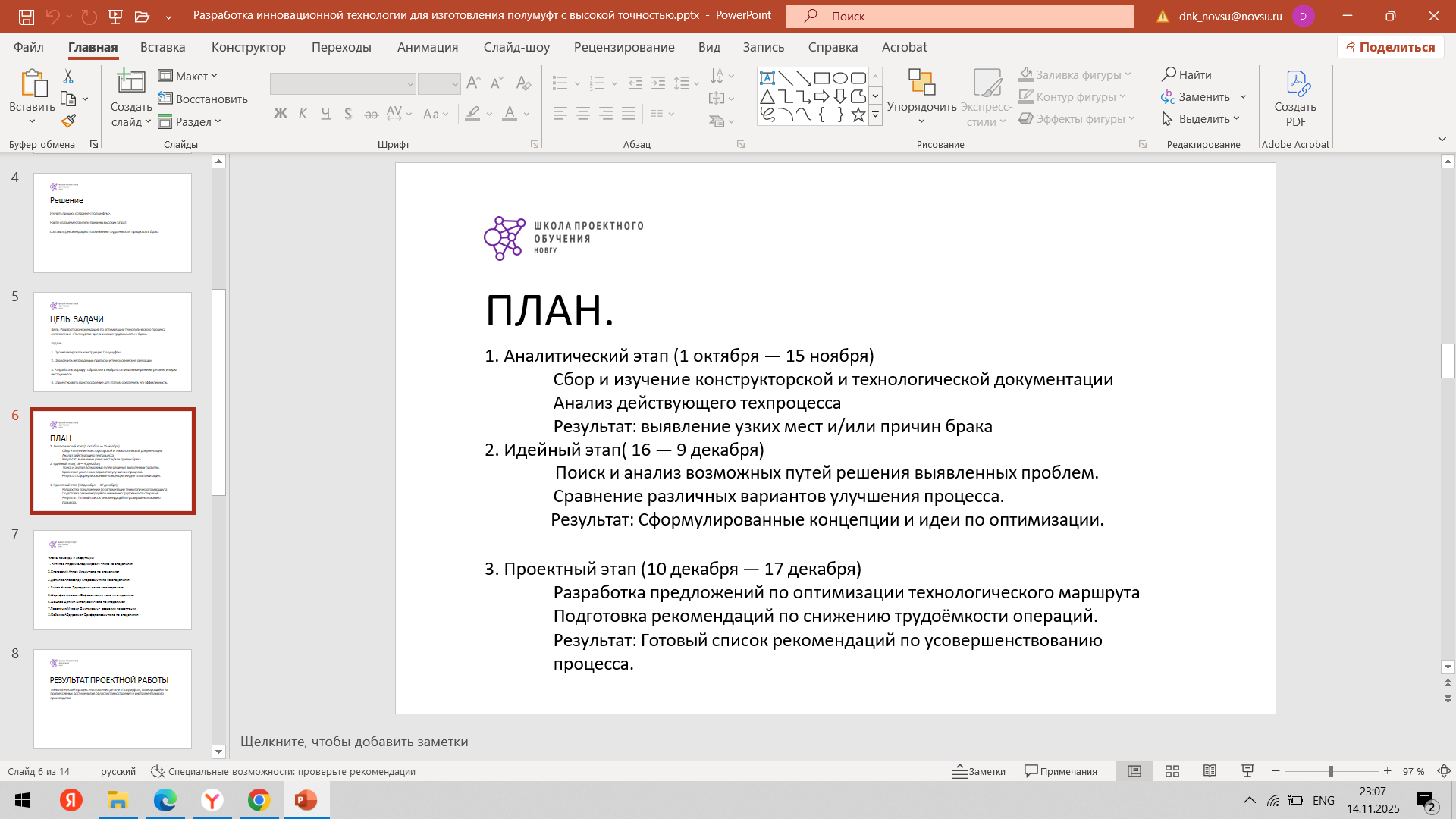
Task: Click the Найти find button
Action: point(1188,74)
